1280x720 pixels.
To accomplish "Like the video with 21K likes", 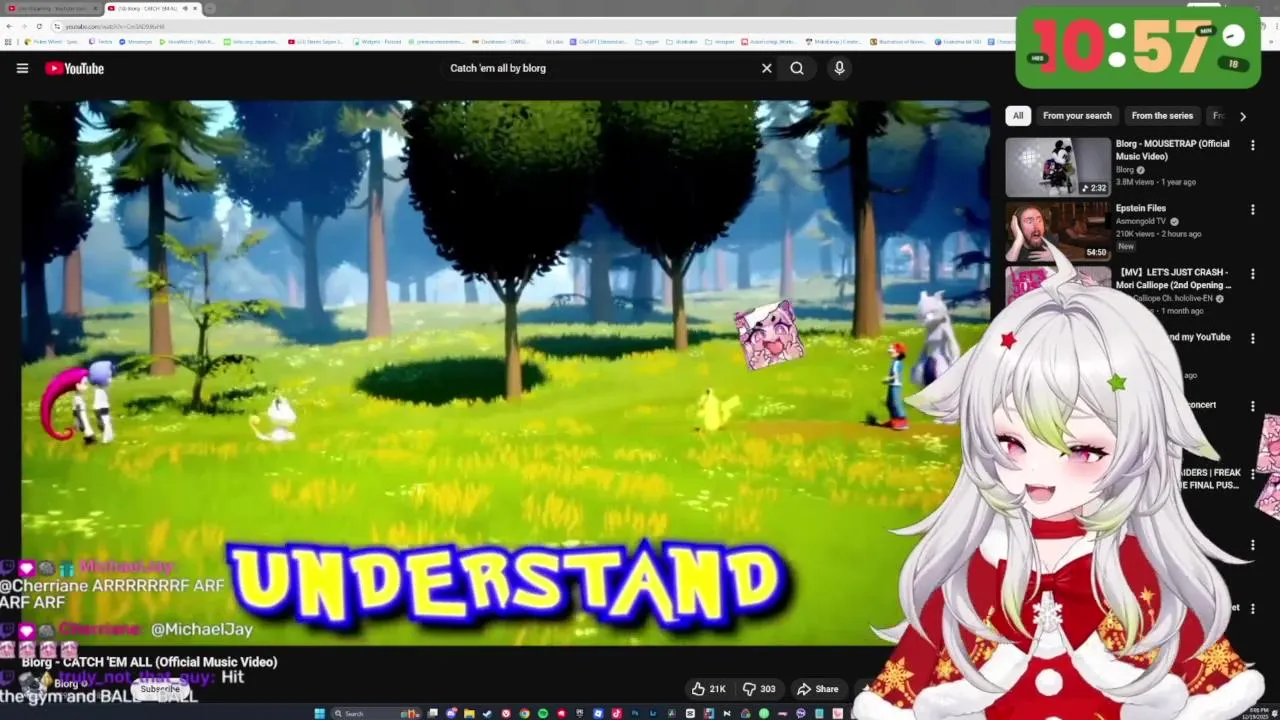I will 709,689.
